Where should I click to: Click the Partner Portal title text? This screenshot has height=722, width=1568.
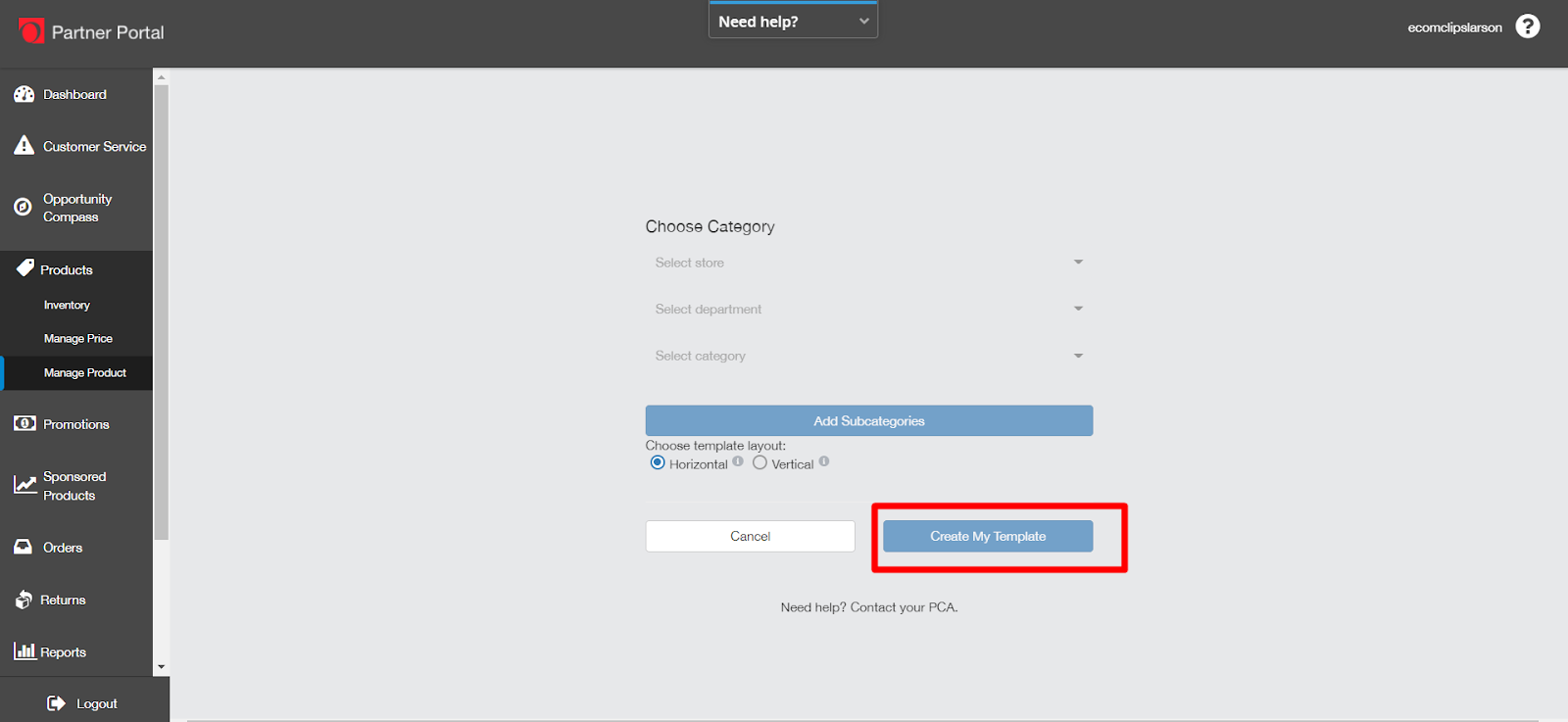(x=108, y=32)
